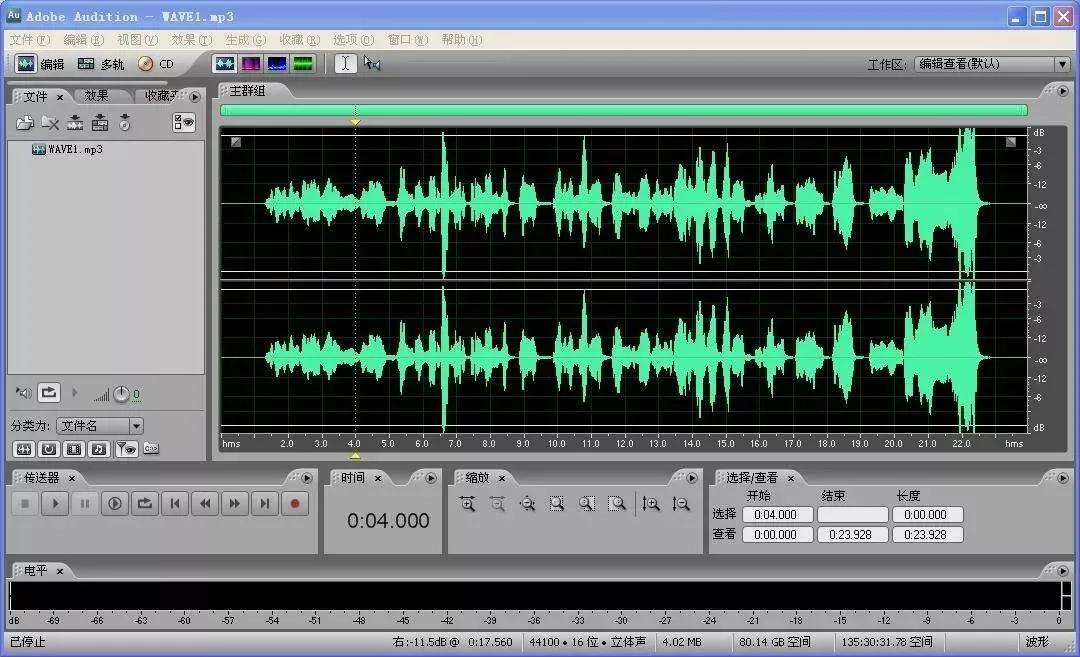
Task: Expand the 主群组 panel options arrow
Action: click(1062, 90)
